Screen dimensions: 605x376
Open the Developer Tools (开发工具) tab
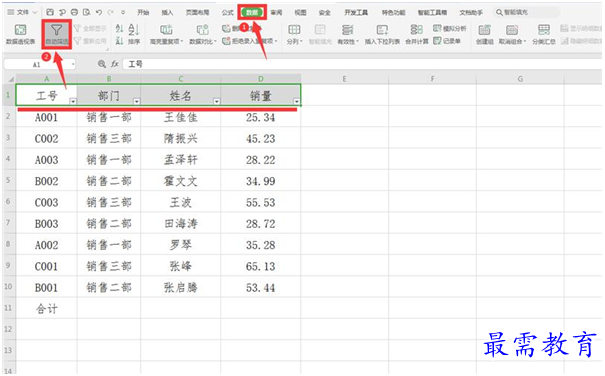[x=356, y=12]
